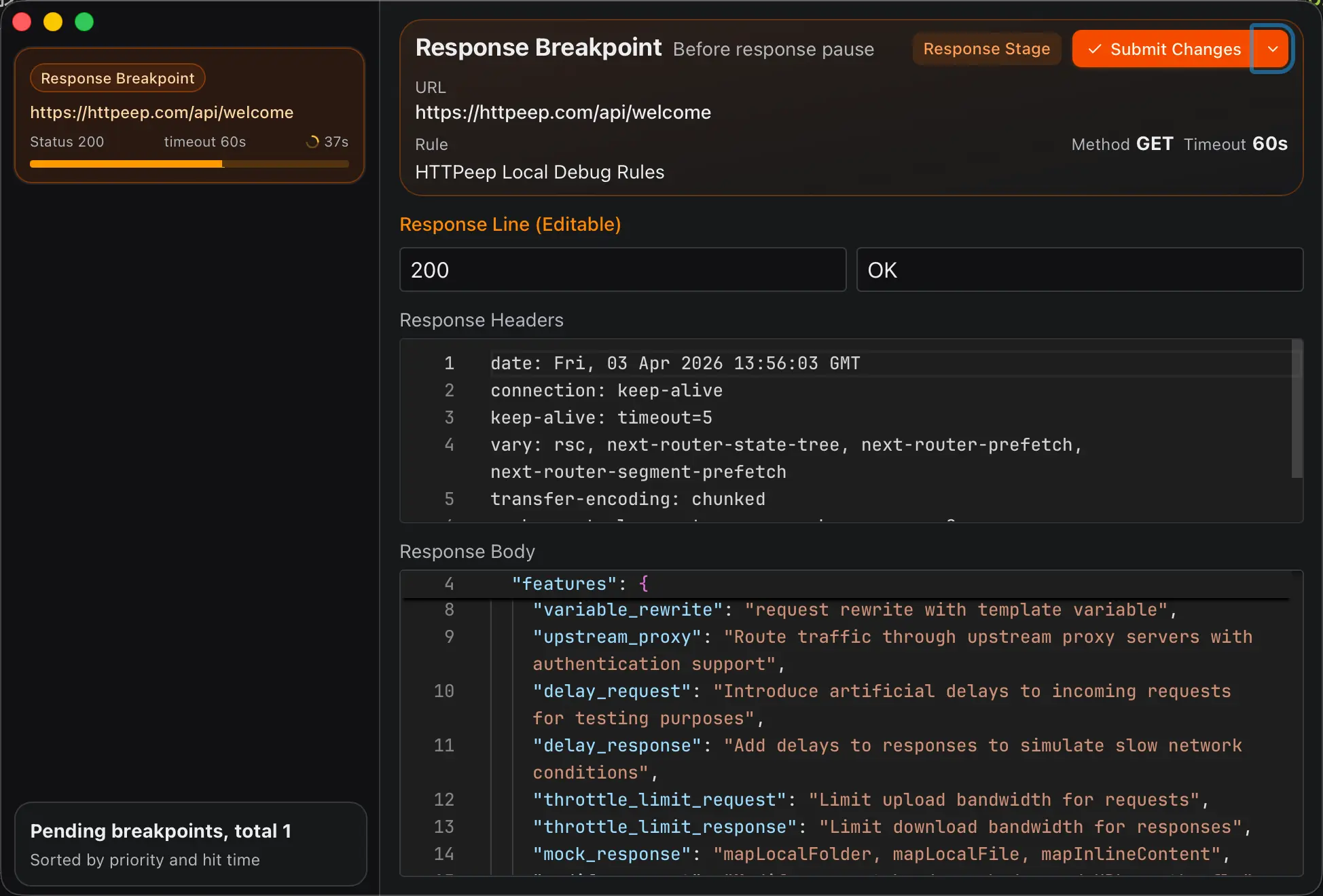Viewport: 1323px width, 896px height.
Task: Click line number 4 in Response Headers gutter
Action: pos(449,445)
